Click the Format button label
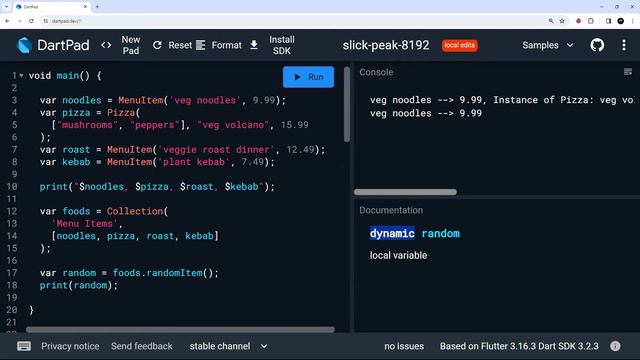 [227, 45]
